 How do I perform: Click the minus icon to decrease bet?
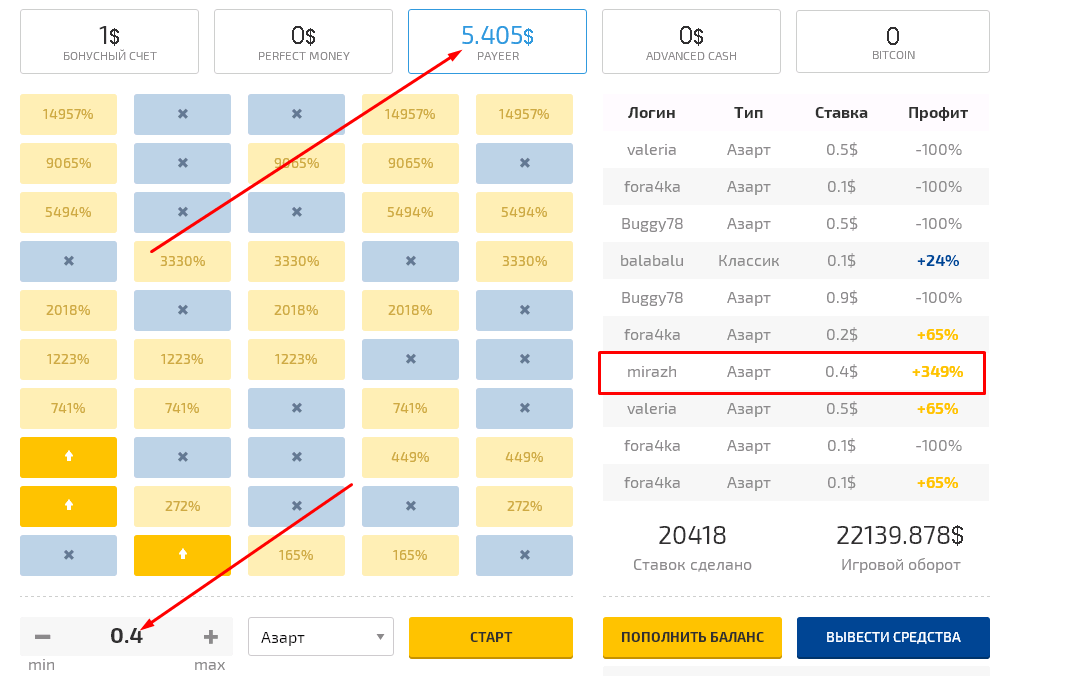click(x=42, y=637)
